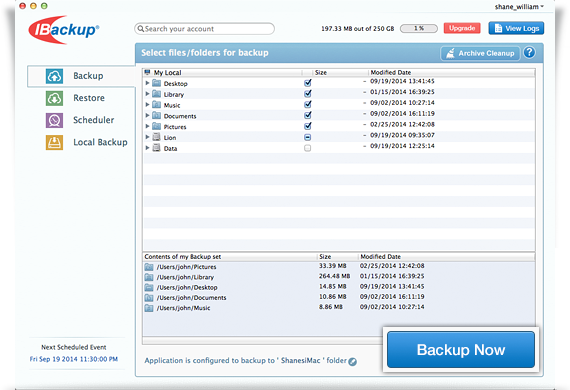Click folder icon of /Users/john/Music
The width and height of the screenshot is (570, 390).
149,308
